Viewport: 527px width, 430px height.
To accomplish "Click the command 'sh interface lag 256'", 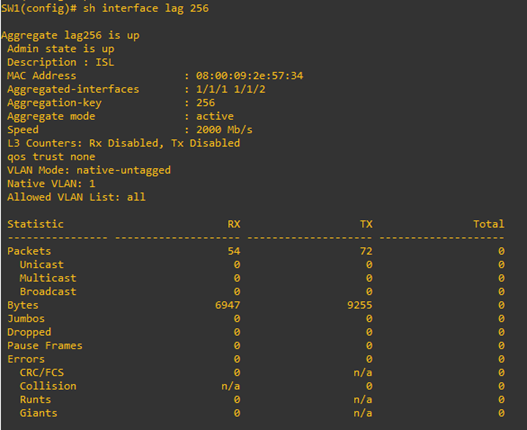I will [x=146, y=8].
